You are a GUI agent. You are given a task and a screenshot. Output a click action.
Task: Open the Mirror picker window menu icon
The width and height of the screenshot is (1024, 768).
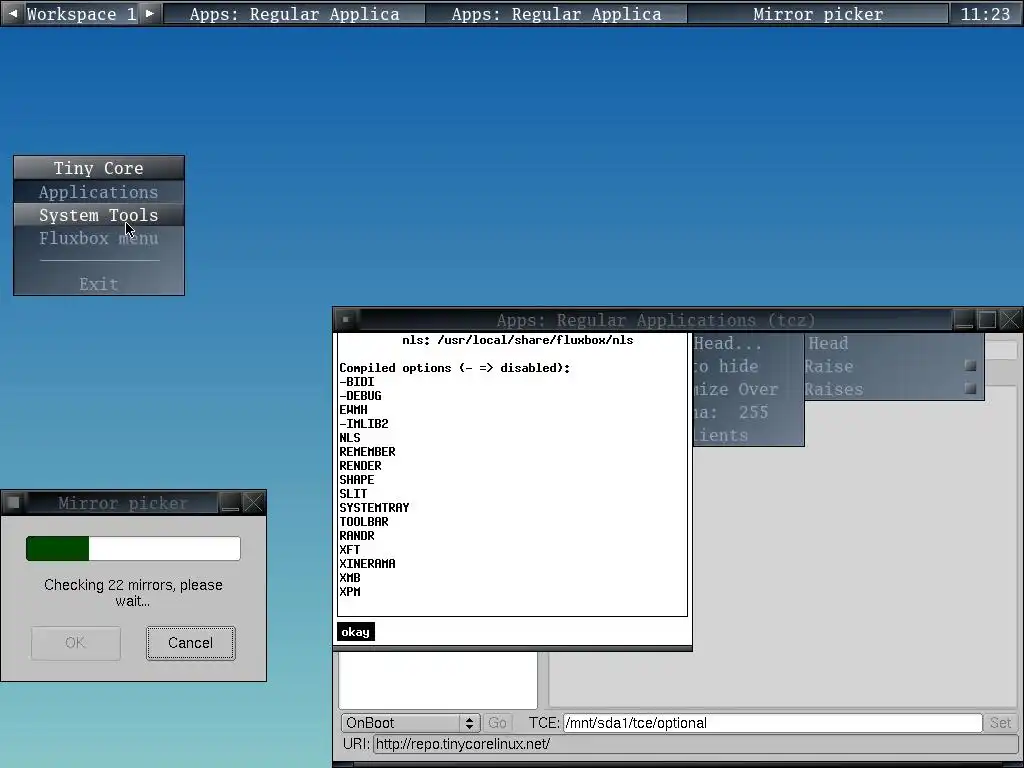pos(13,502)
